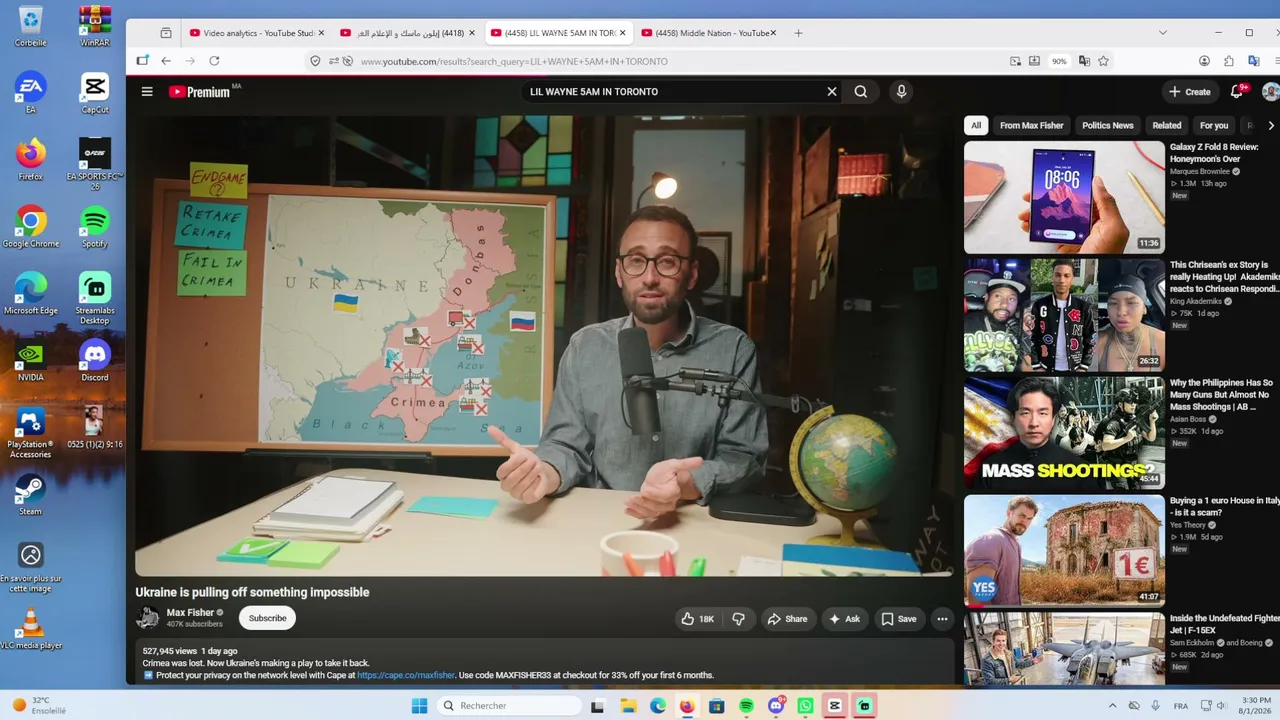1280x720 pixels.
Task: Select the Related filter chip
Action: (x=1167, y=125)
